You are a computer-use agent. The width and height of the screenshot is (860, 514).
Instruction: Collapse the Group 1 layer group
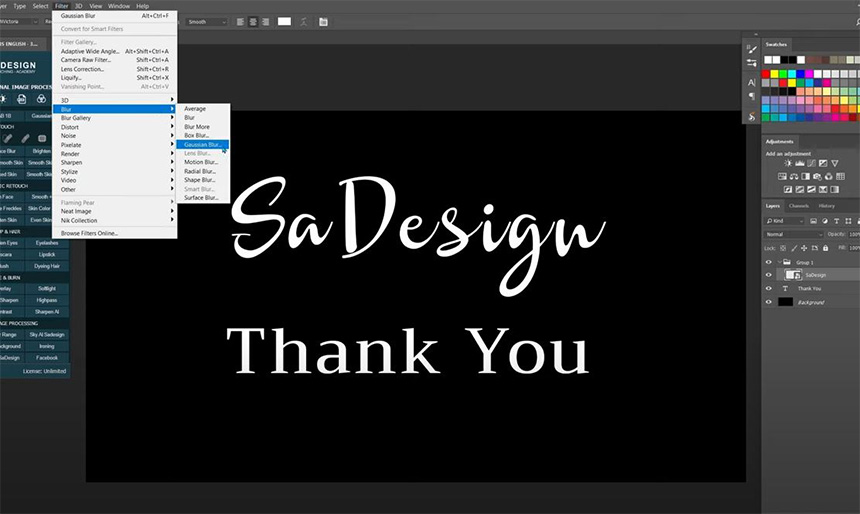(x=779, y=262)
